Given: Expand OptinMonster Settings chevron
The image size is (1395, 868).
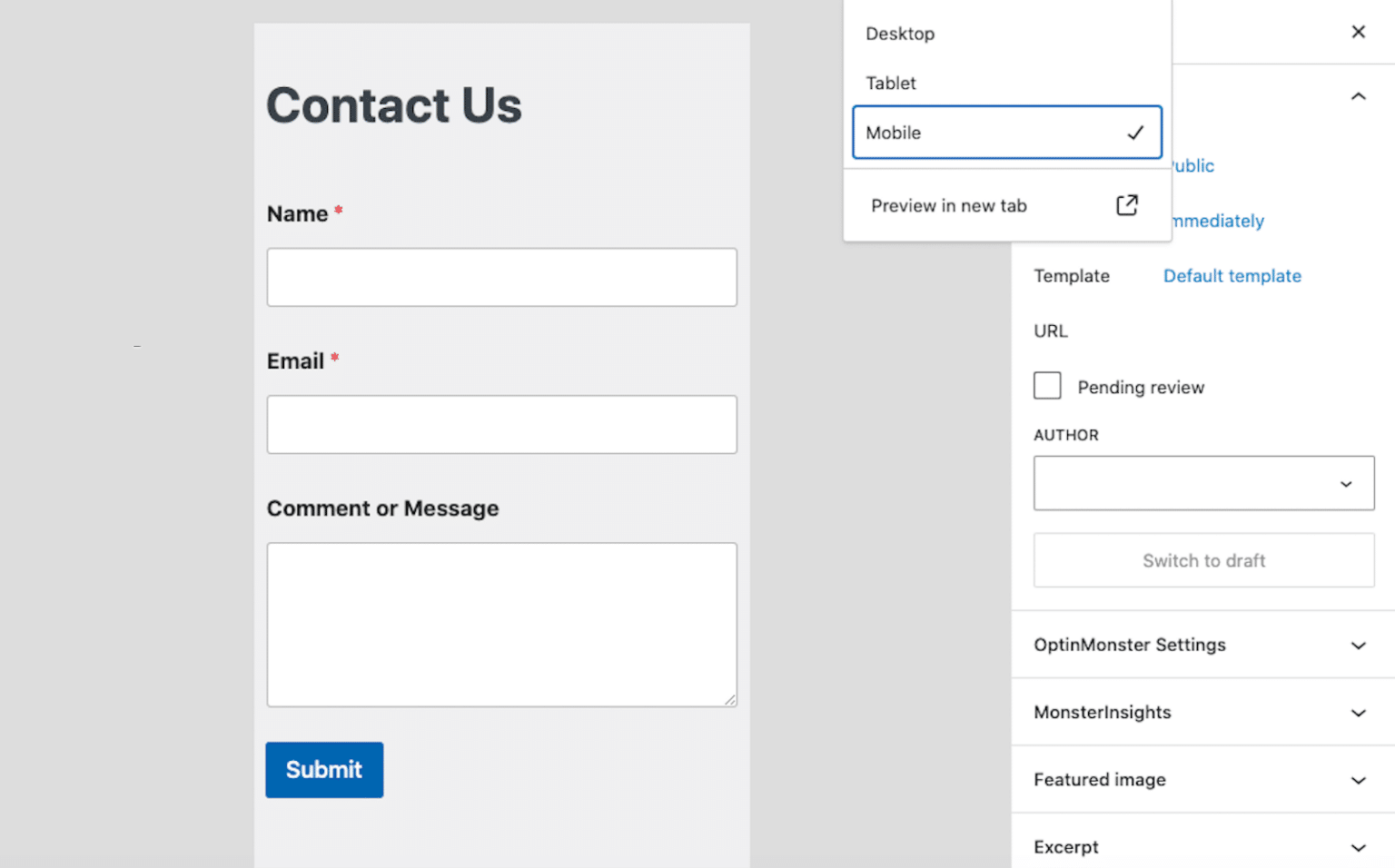Looking at the screenshot, I should click(x=1358, y=645).
